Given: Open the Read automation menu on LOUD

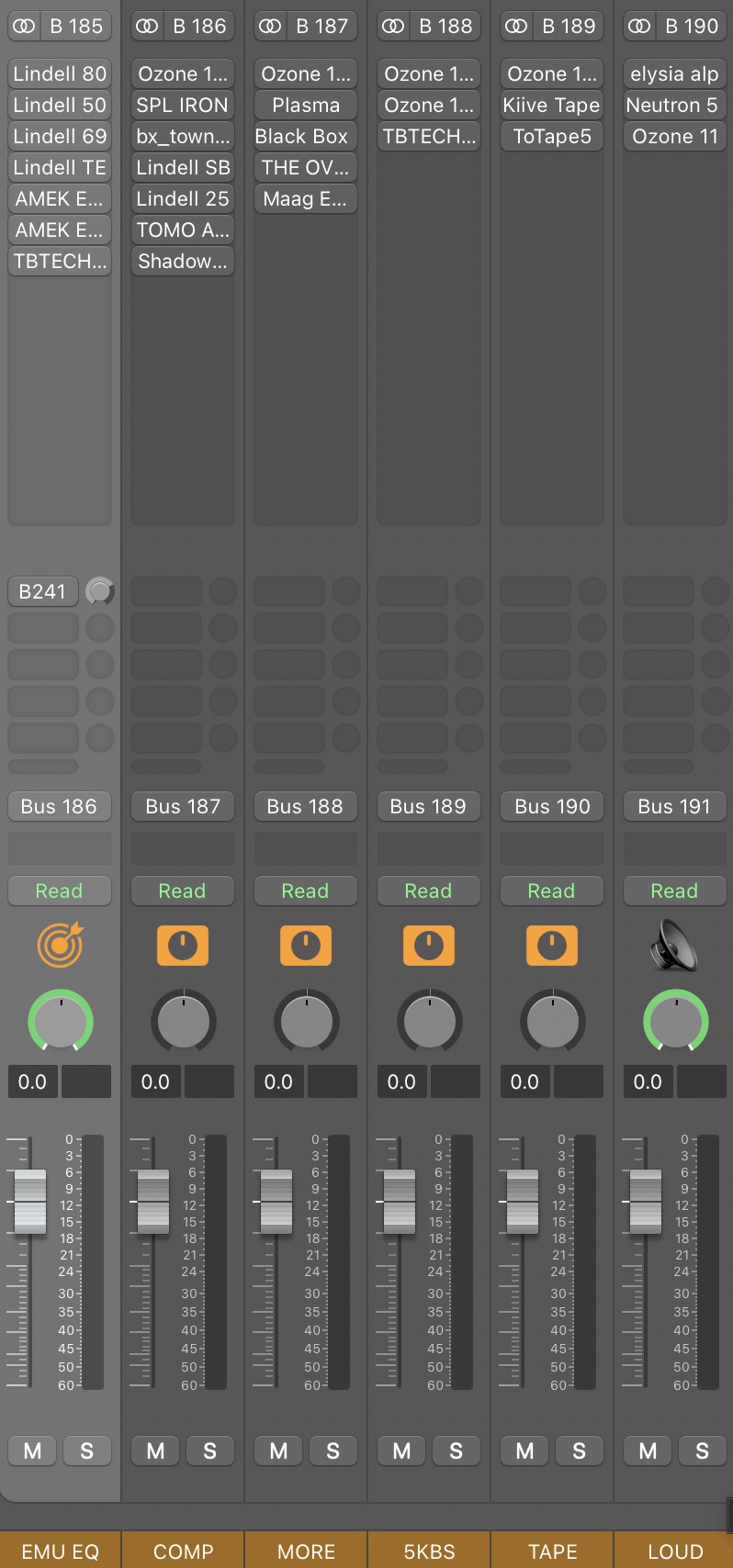Looking at the screenshot, I should click(675, 890).
